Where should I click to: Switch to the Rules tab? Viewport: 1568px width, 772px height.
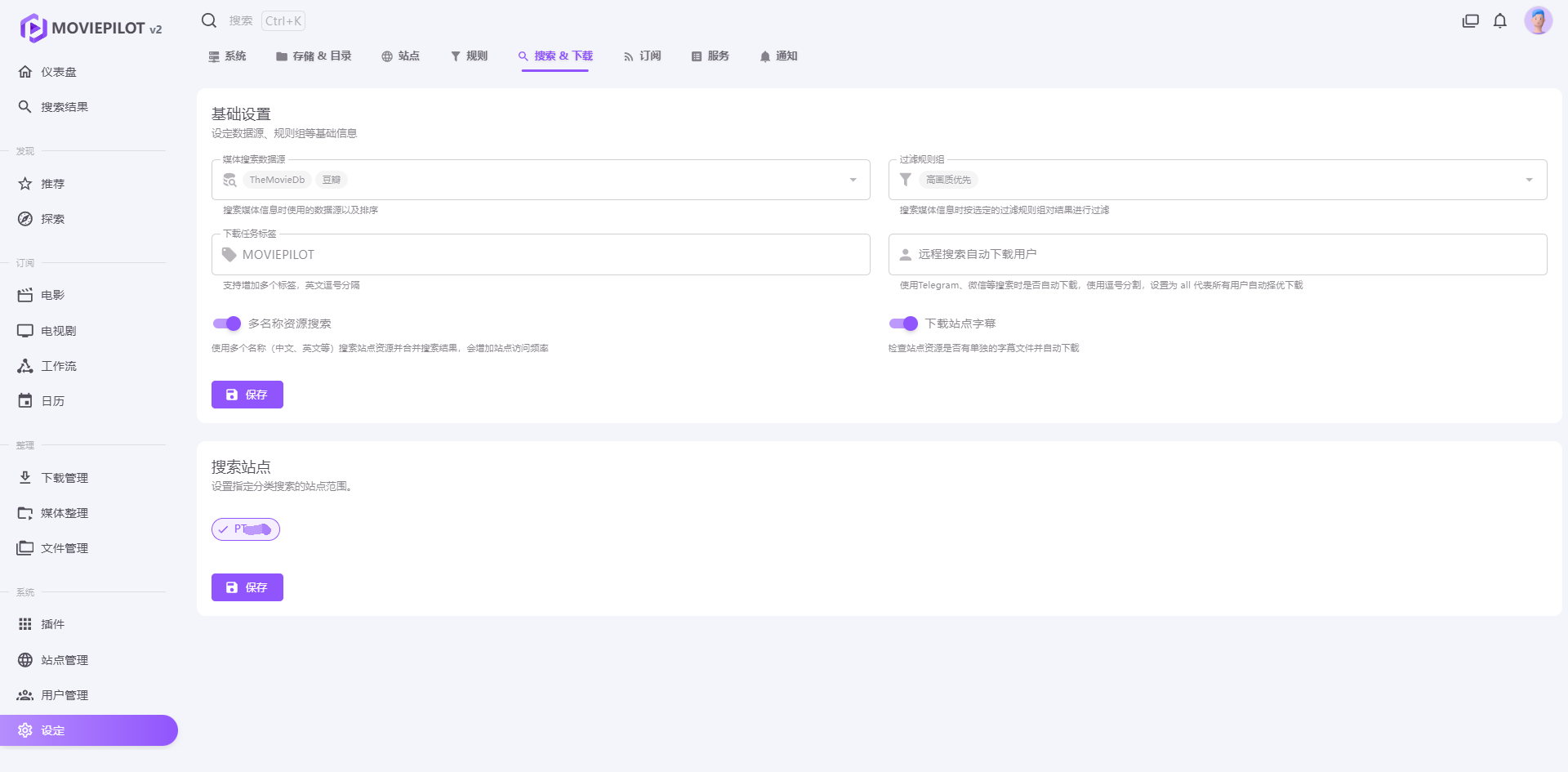[469, 56]
